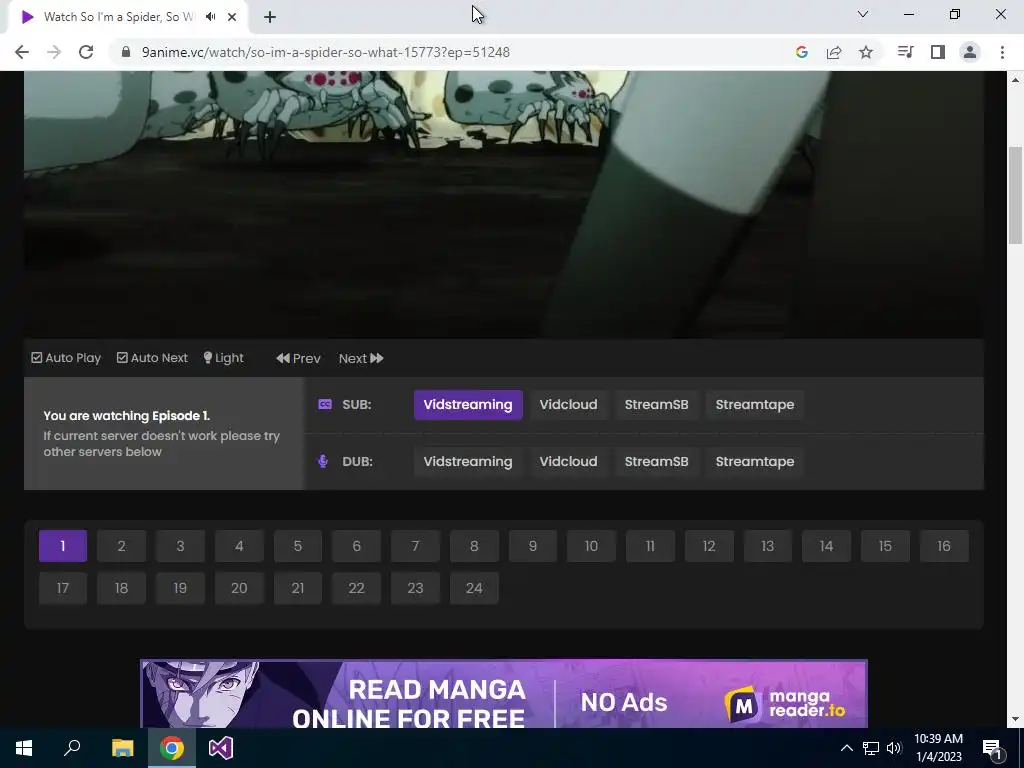This screenshot has width=1024, height=768.
Task: Click the page vertical scrollbar thumb
Action: (x=1015, y=196)
